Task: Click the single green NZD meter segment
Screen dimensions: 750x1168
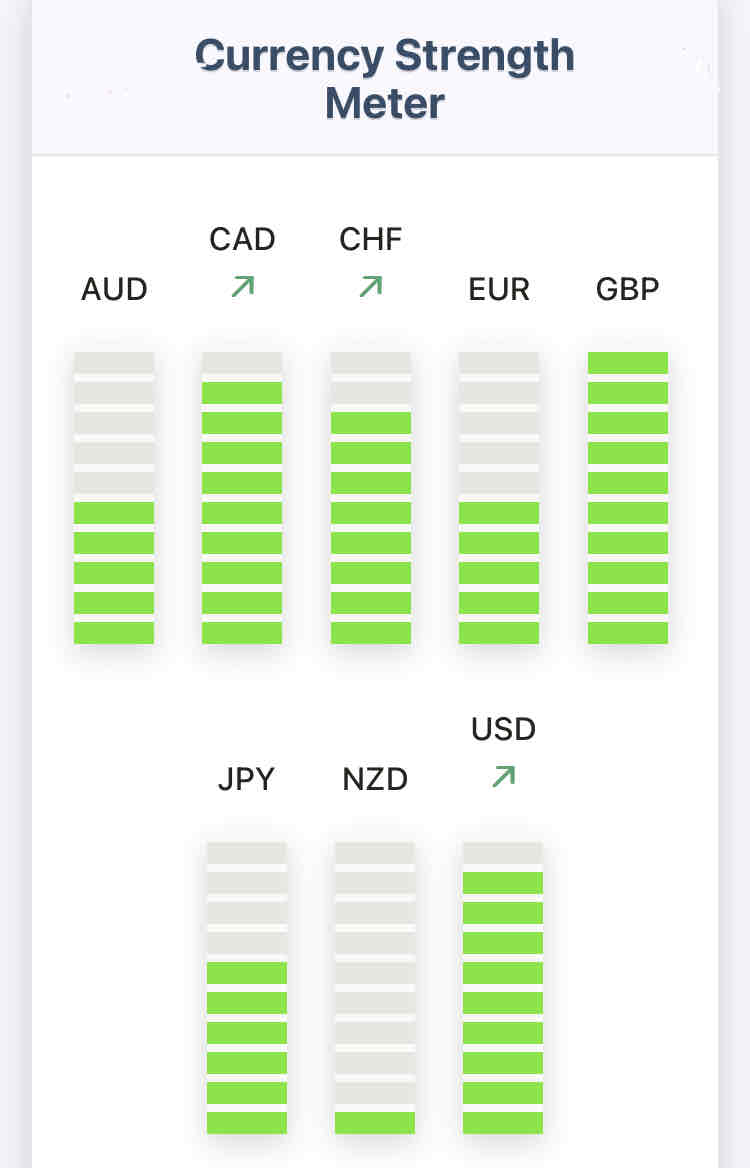Action: point(375,1123)
